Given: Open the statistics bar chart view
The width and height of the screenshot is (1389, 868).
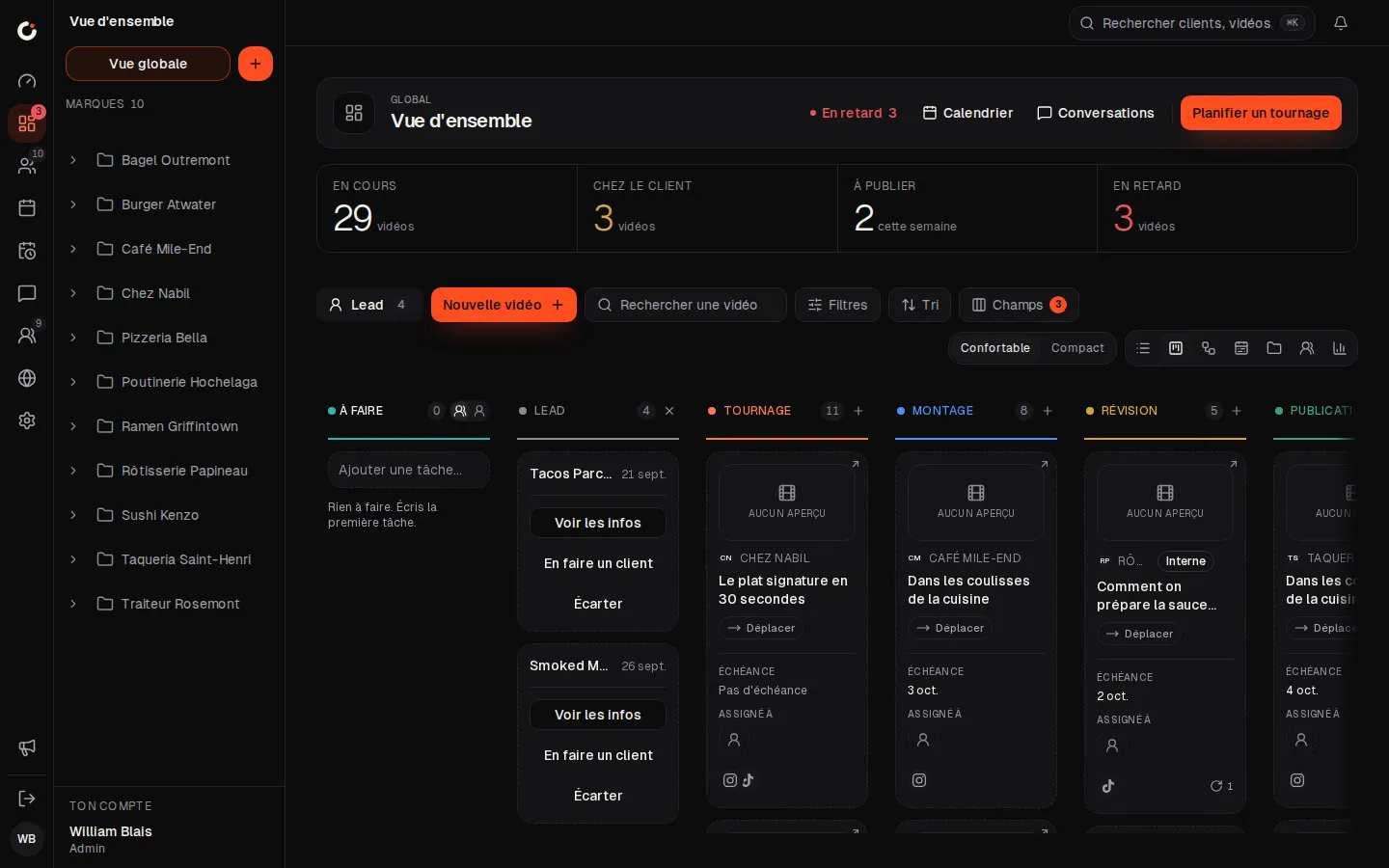Looking at the screenshot, I should pos(1340,348).
